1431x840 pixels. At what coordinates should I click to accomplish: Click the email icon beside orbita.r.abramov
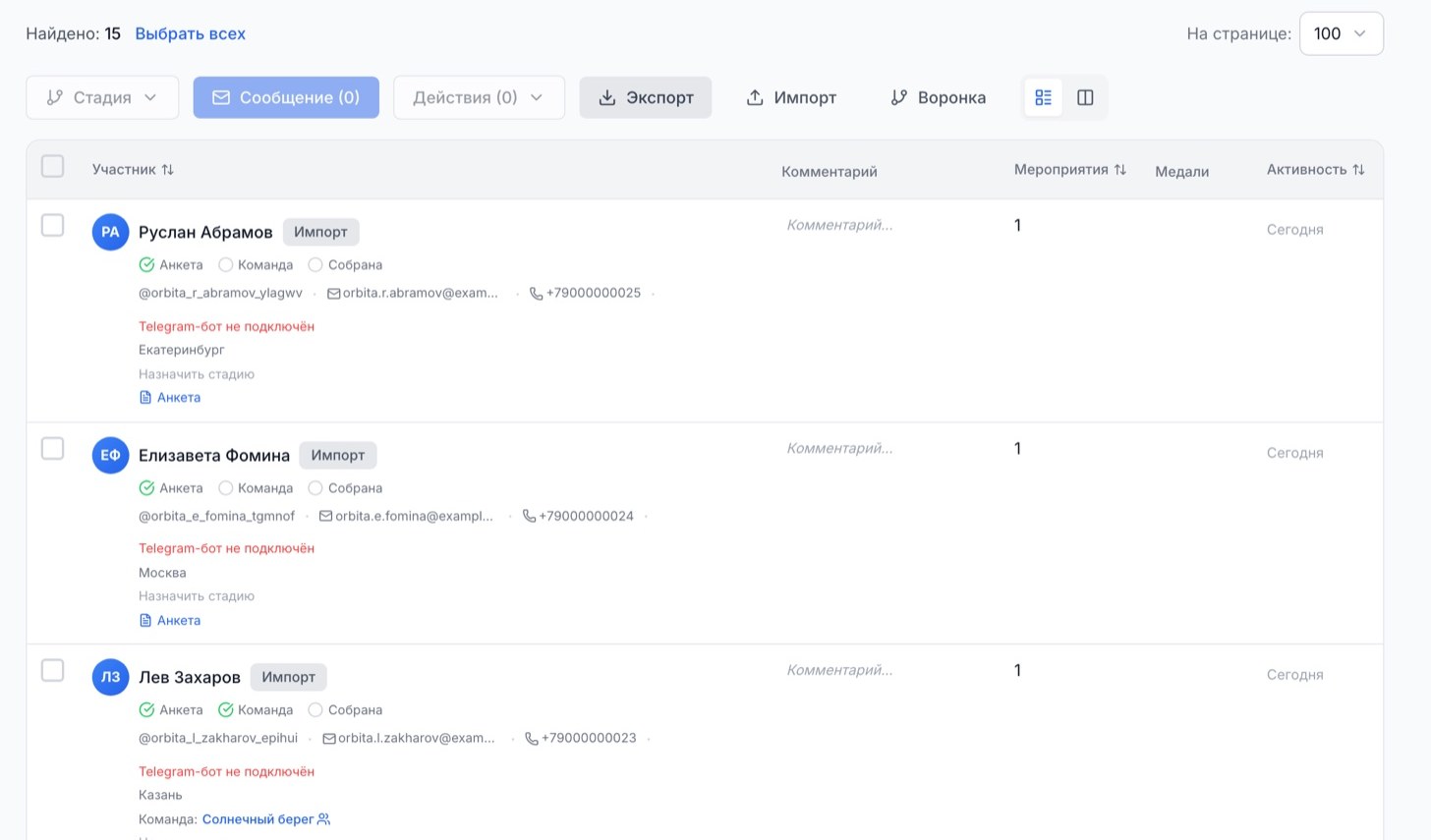click(x=333, y=294)
